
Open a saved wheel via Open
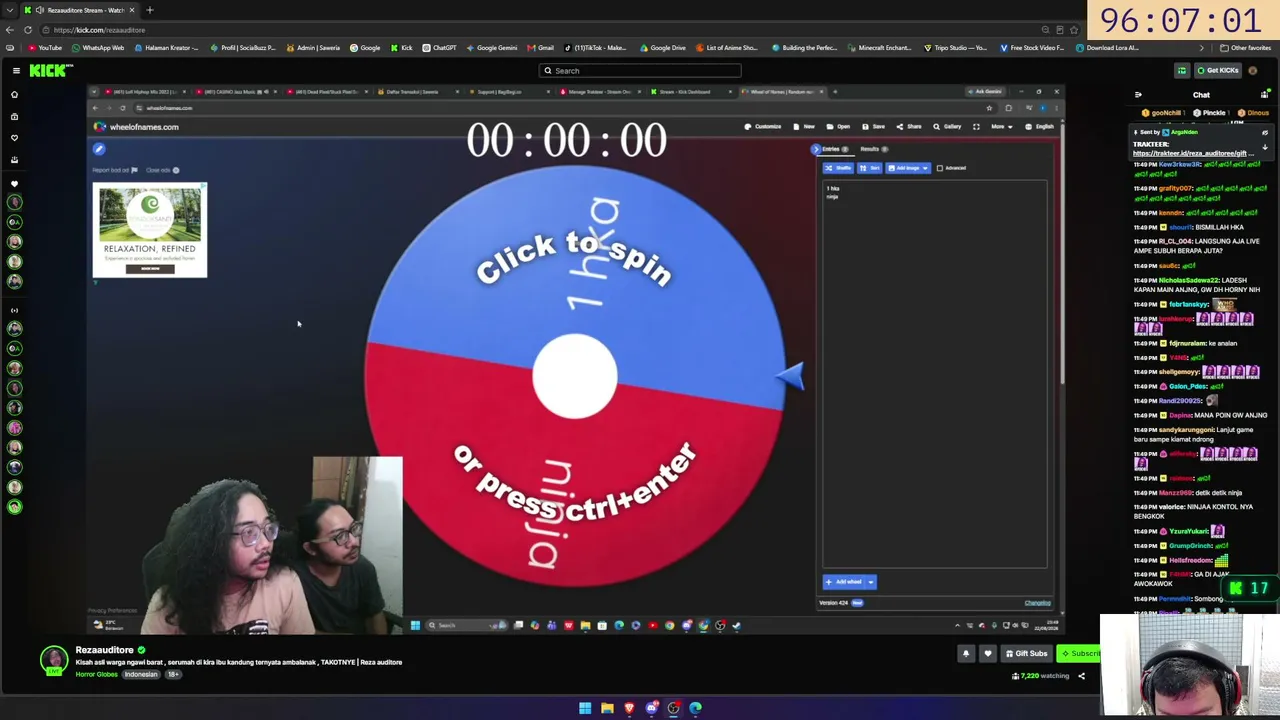point(839,127)
